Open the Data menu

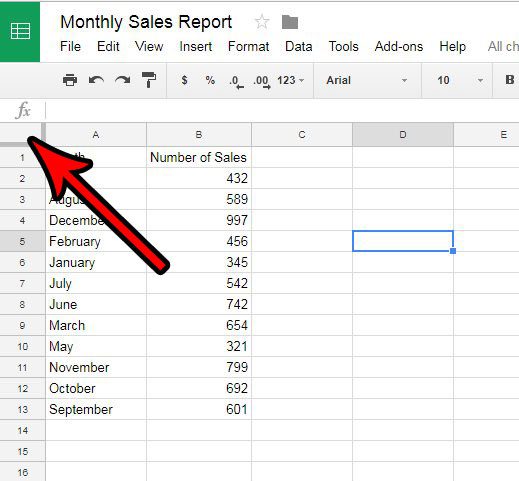click(x=299, y=46)
